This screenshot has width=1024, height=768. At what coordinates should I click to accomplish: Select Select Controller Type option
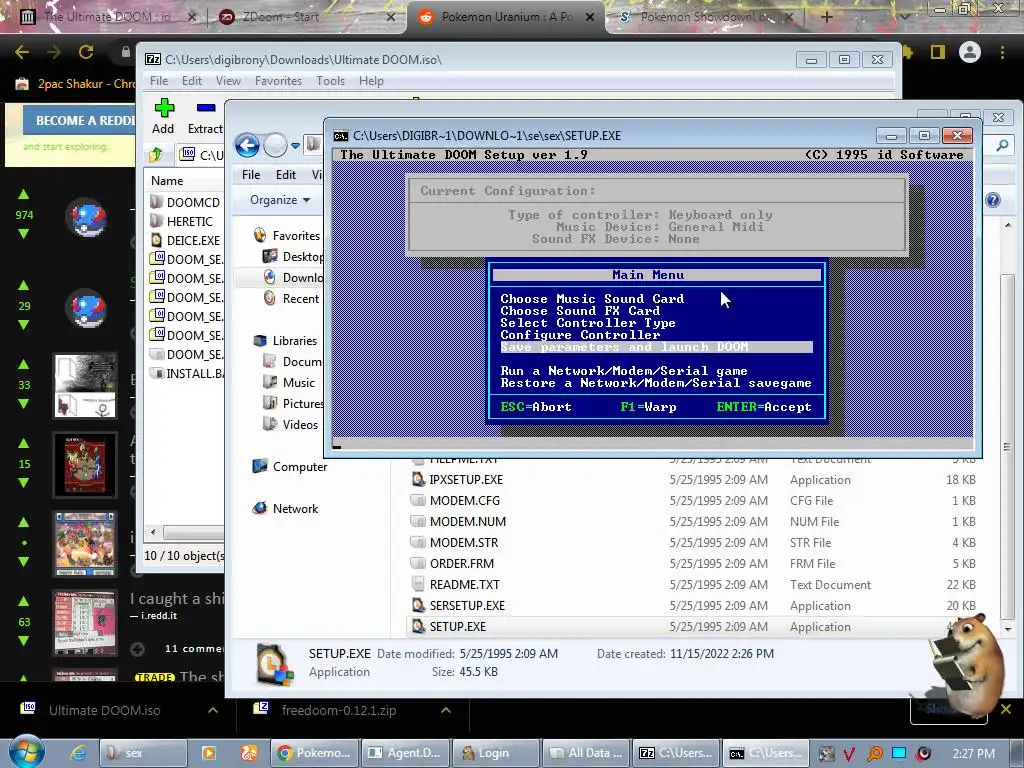pyautogui.click(x=588, y=323)
